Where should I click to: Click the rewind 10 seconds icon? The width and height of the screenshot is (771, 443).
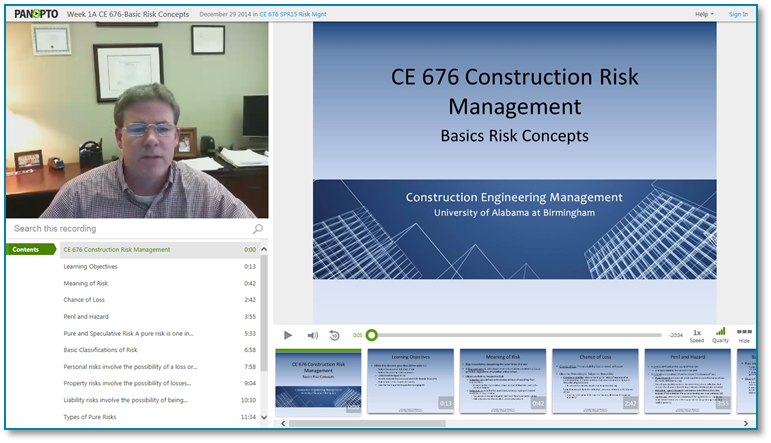click(x=335, y=335)
